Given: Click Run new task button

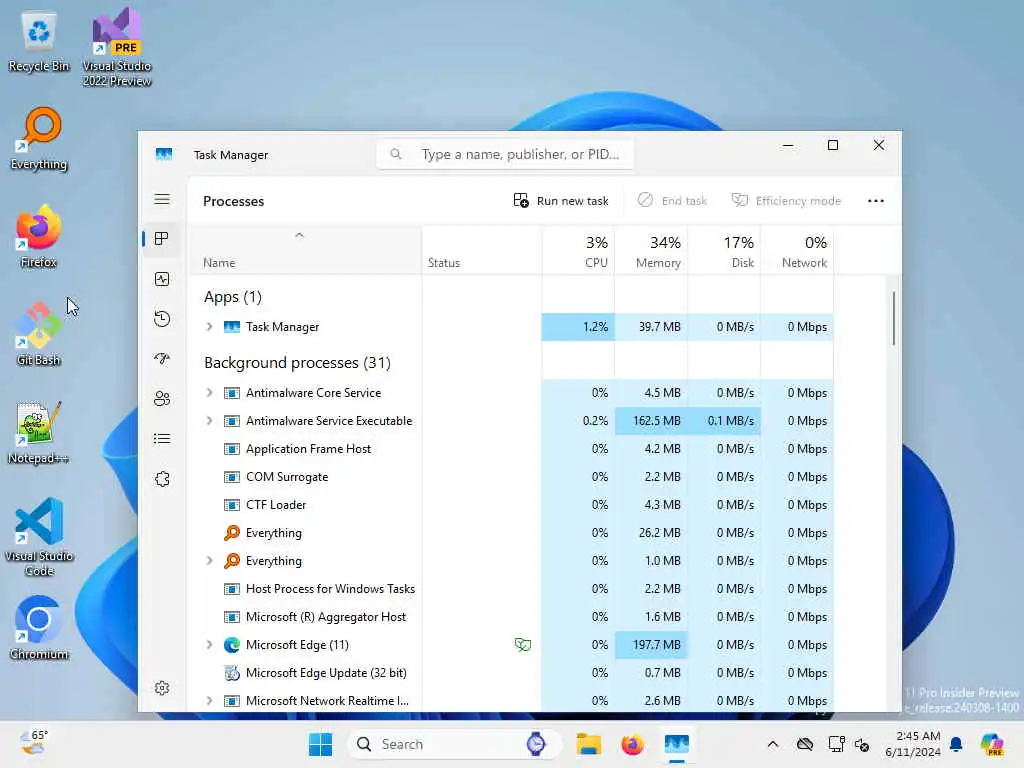Looking at the screenshot, I should pos(561,201).
